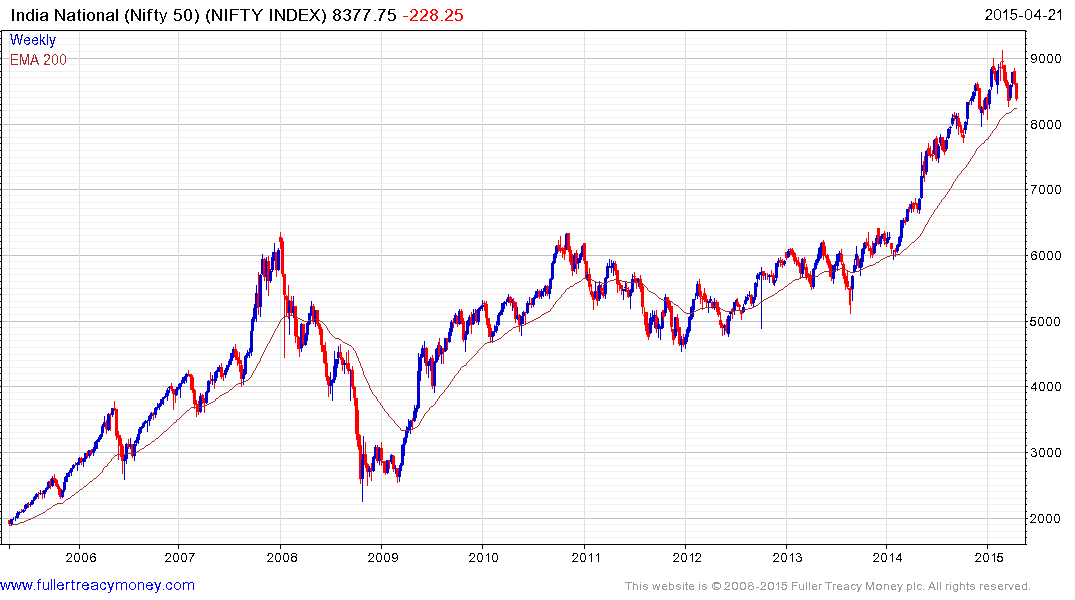
Task: Click the '(NIFTY INDEX)' ticker text
Action: point(266,15)
